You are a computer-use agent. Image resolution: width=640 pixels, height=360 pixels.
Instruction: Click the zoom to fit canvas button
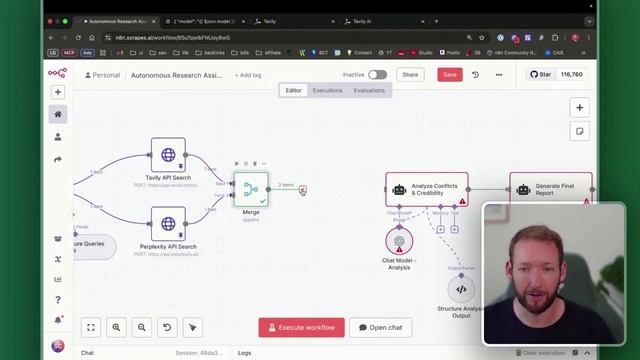(x=91, y=327)
